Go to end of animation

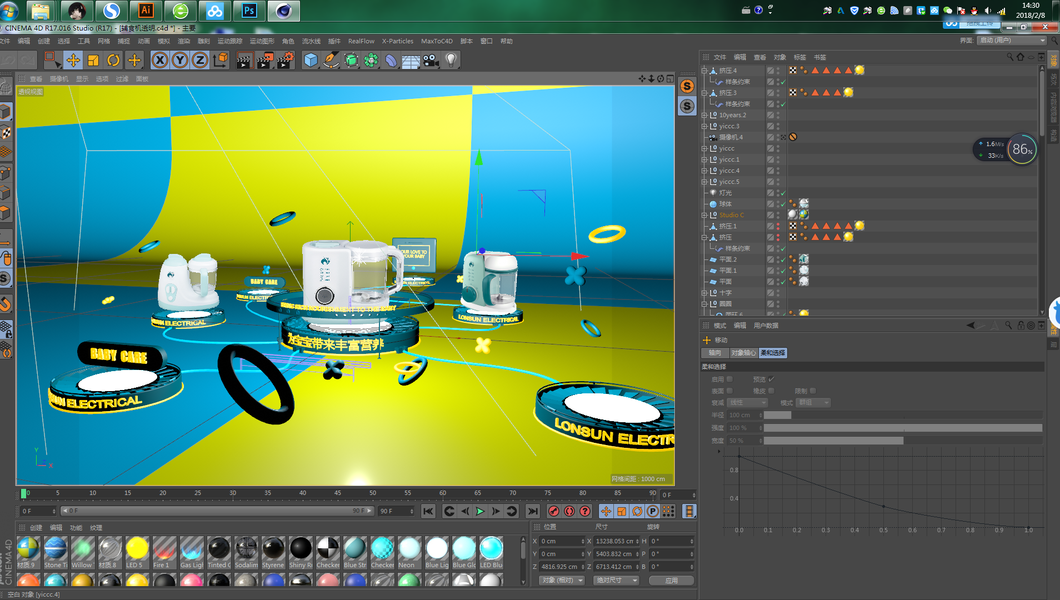pyautogui.click(x=533, y=511)
